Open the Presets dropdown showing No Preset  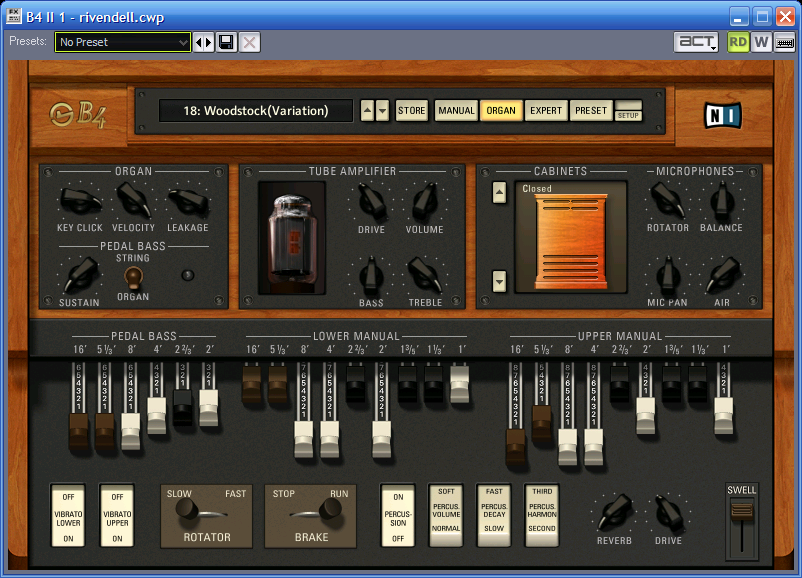tap(123, 42)
